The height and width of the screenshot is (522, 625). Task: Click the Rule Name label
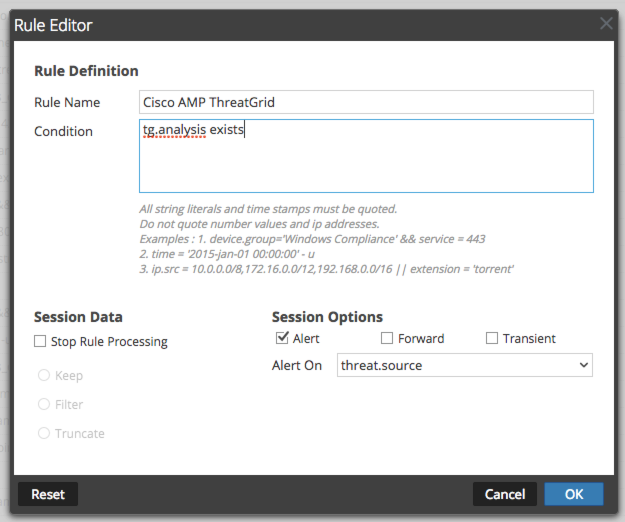[69, 102]
